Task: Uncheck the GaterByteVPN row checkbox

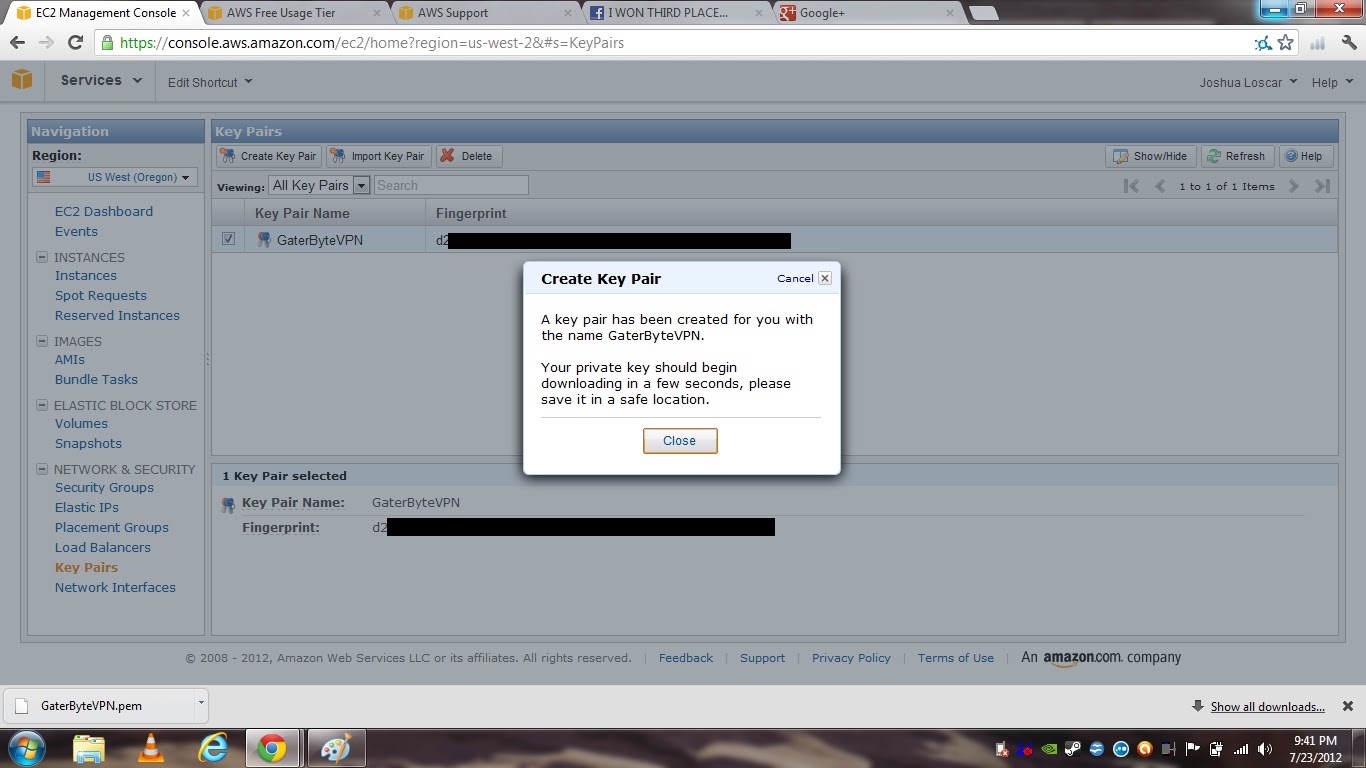Action: click(x=228, y=239)
